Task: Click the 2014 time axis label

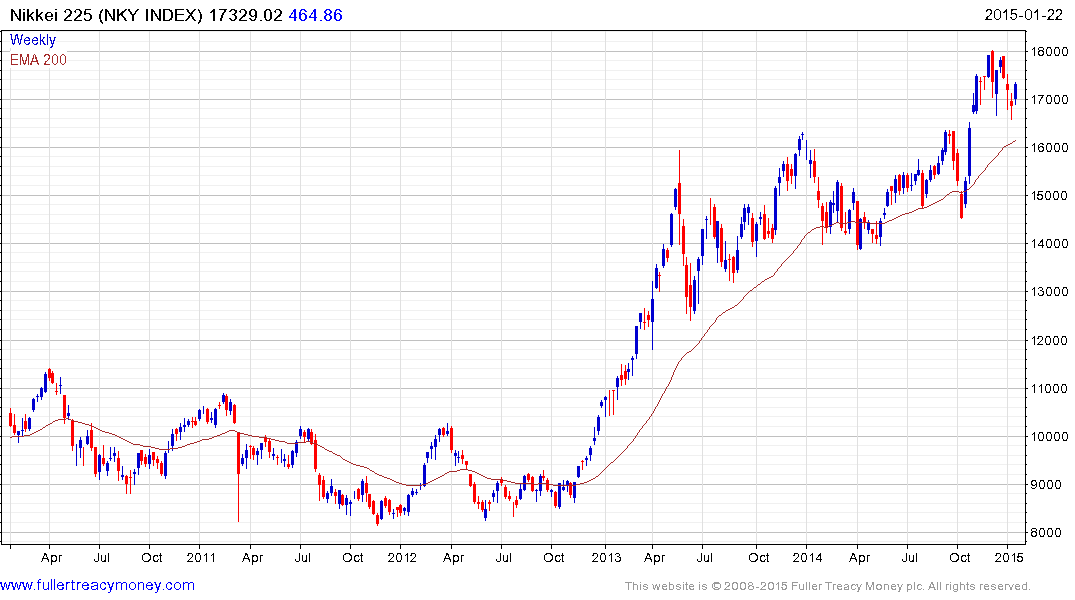Action: tap(807, 557)
